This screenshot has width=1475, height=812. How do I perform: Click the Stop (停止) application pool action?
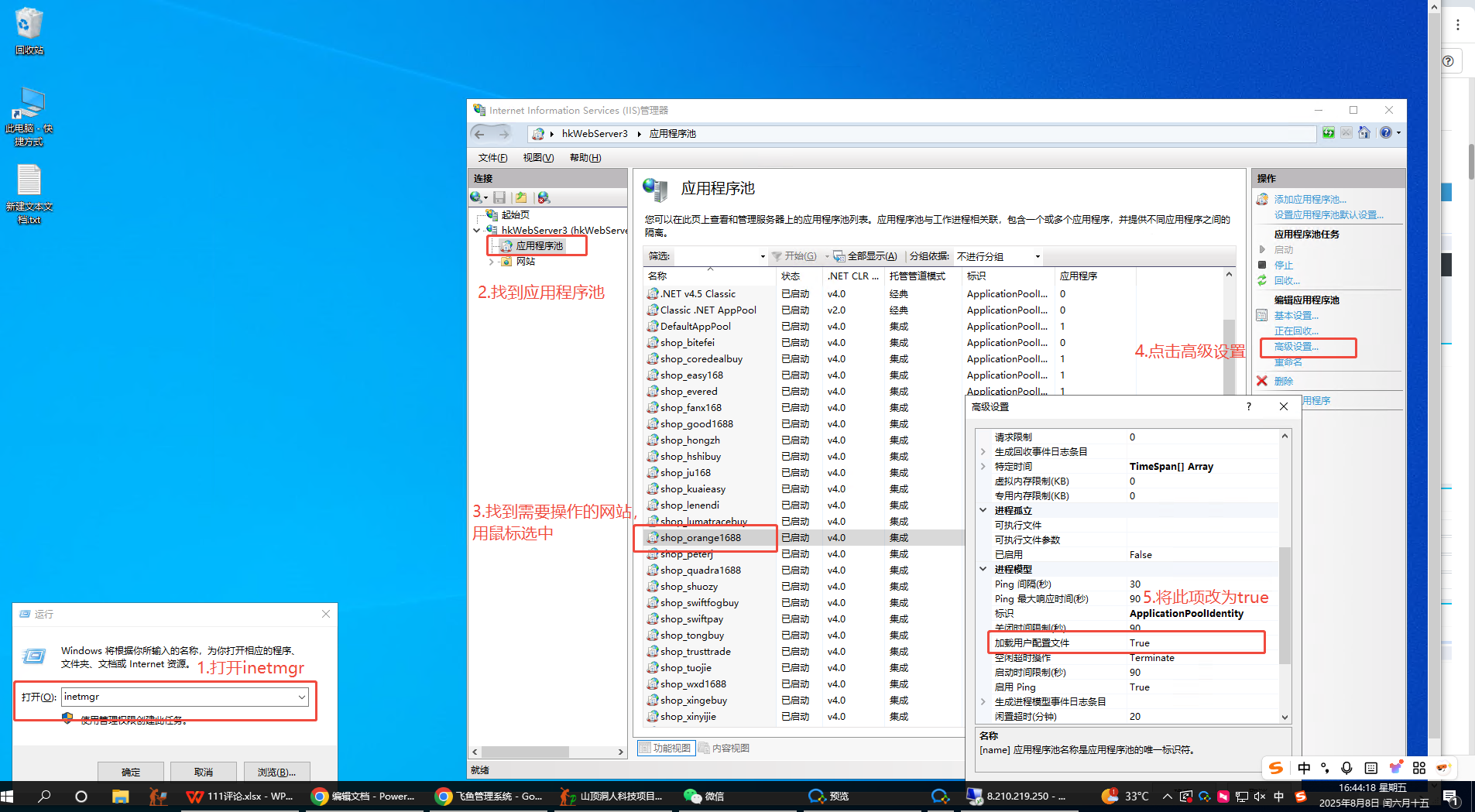point(1283,265)
